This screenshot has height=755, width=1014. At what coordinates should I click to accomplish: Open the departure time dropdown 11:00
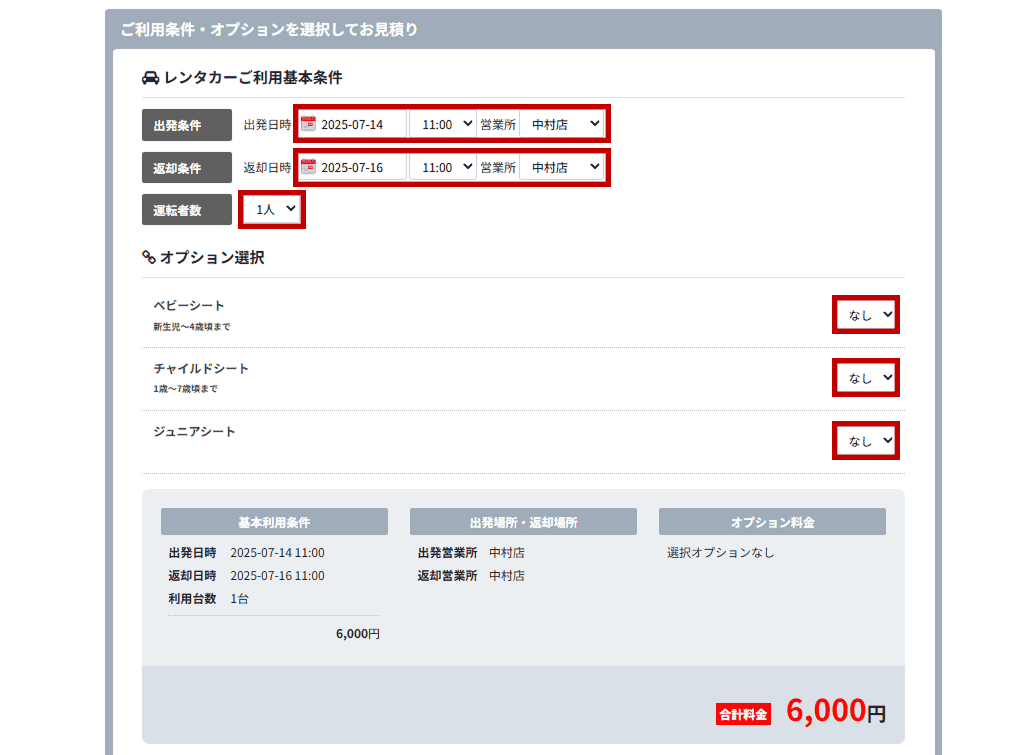[443, 124]
